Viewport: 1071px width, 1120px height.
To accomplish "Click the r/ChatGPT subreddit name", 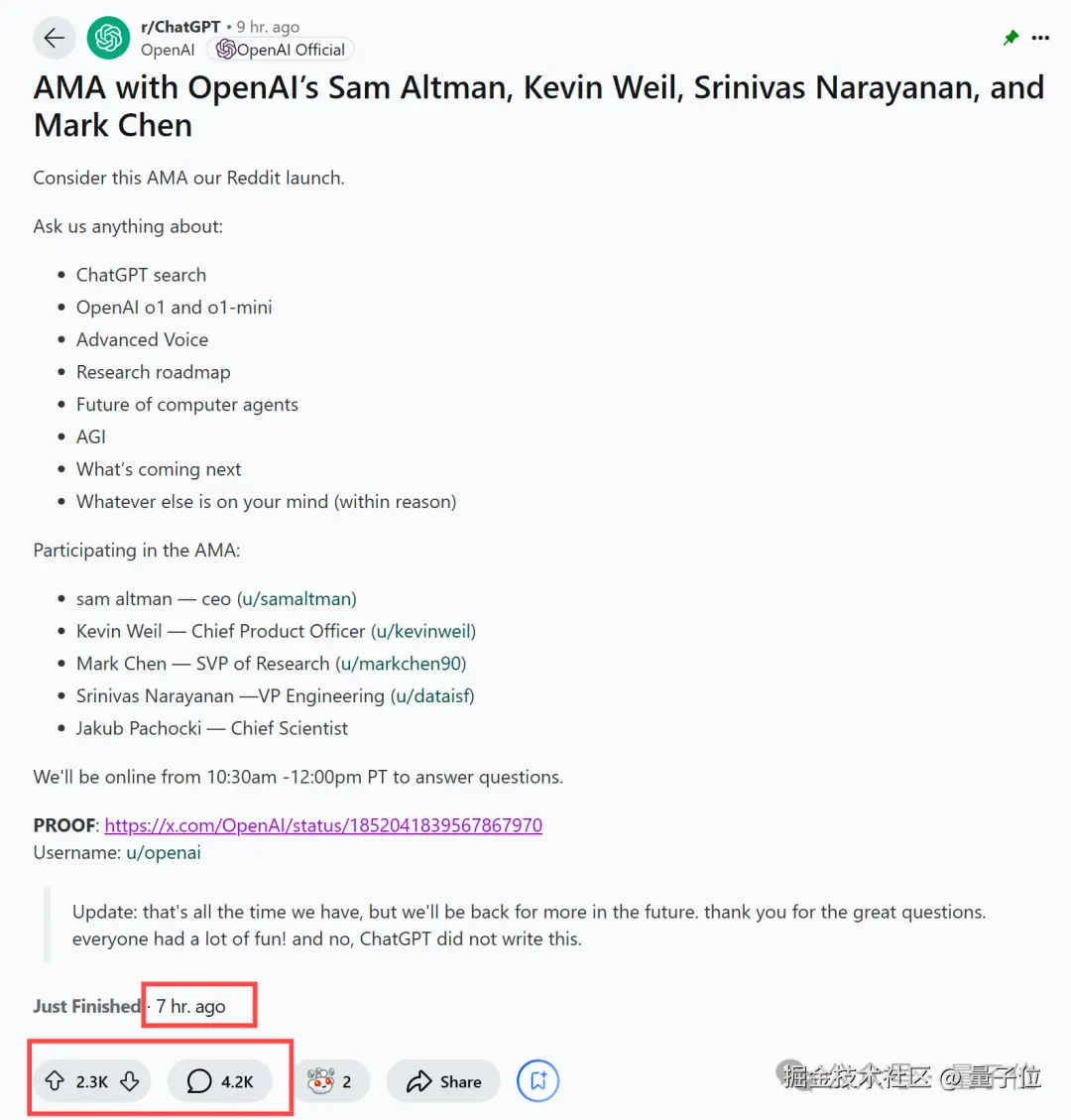I will pos(180,27).
